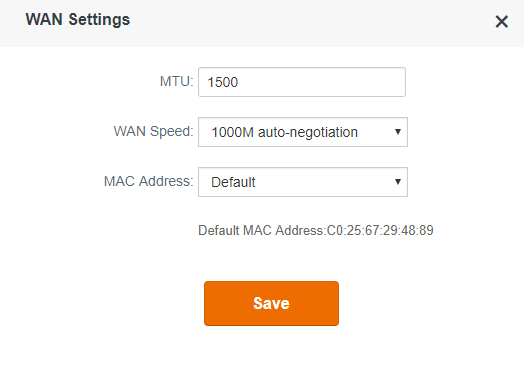Focus the MTU input field
Screen dimensions: 524x386
click(x=302, y=82)
